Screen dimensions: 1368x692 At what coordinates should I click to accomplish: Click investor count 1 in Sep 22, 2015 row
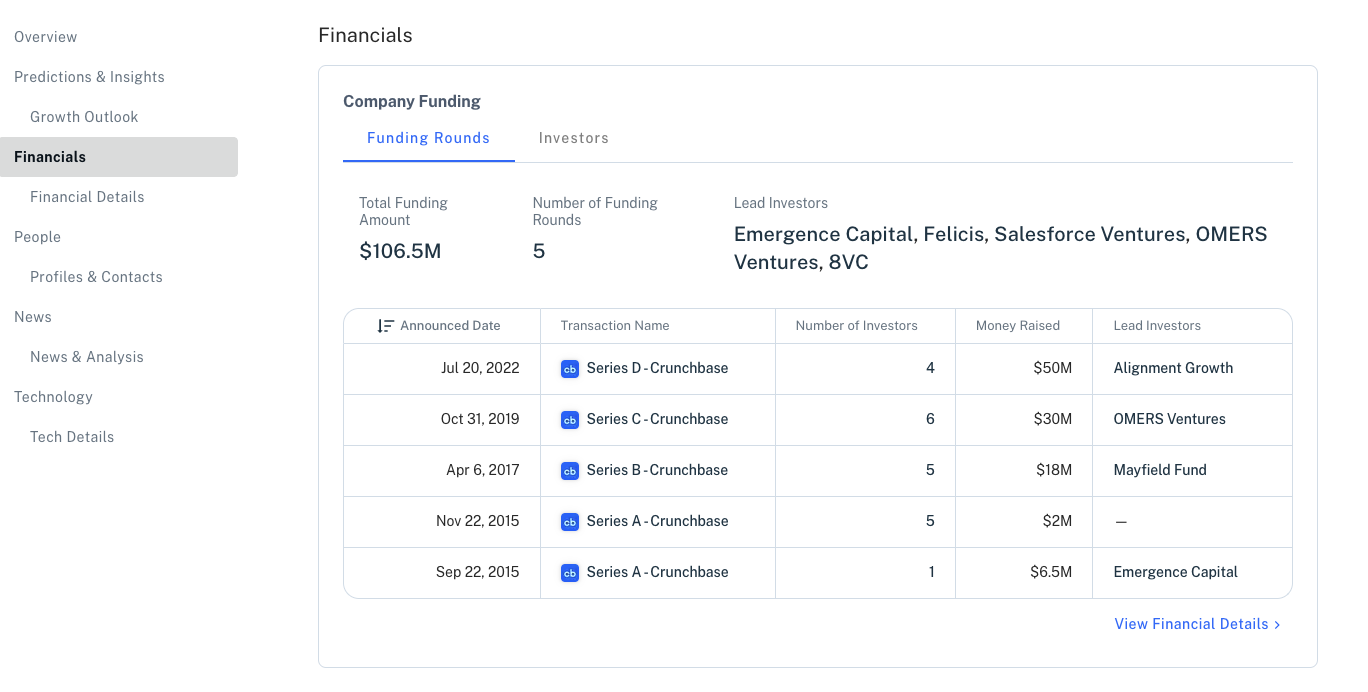pyautogui.click(x=932, y=572)
